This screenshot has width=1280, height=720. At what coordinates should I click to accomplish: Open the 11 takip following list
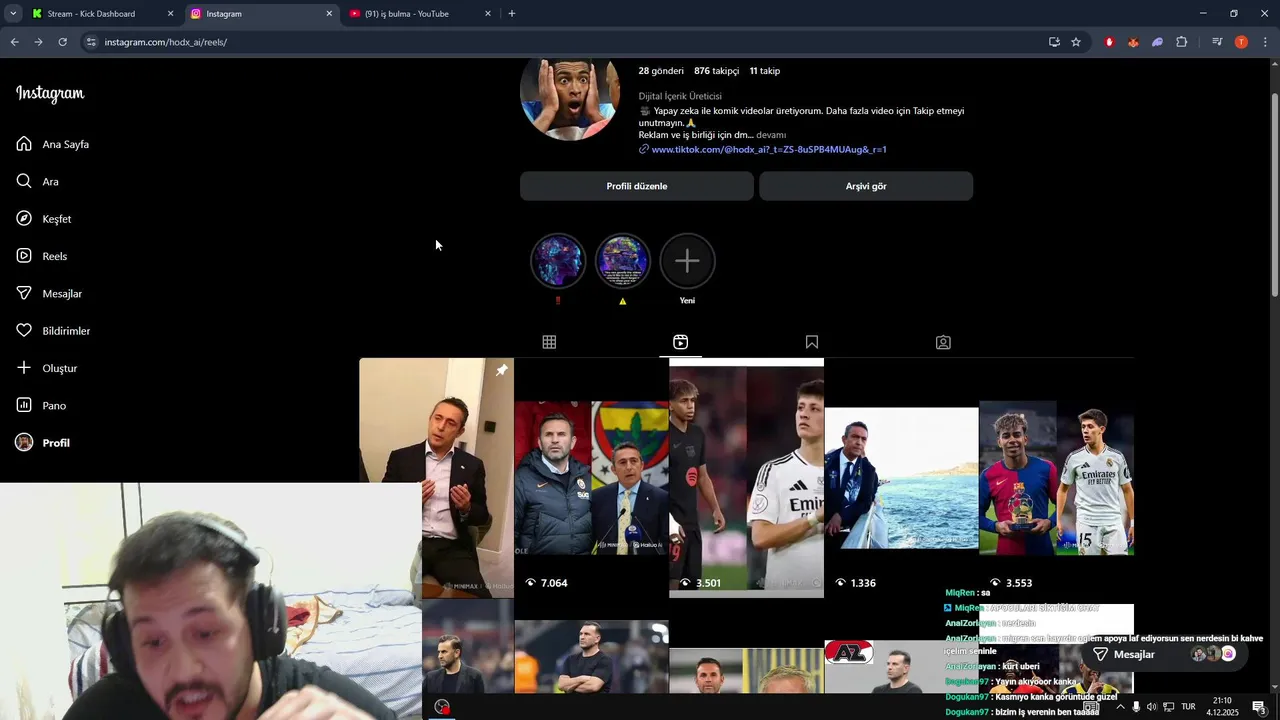[764, 71]
